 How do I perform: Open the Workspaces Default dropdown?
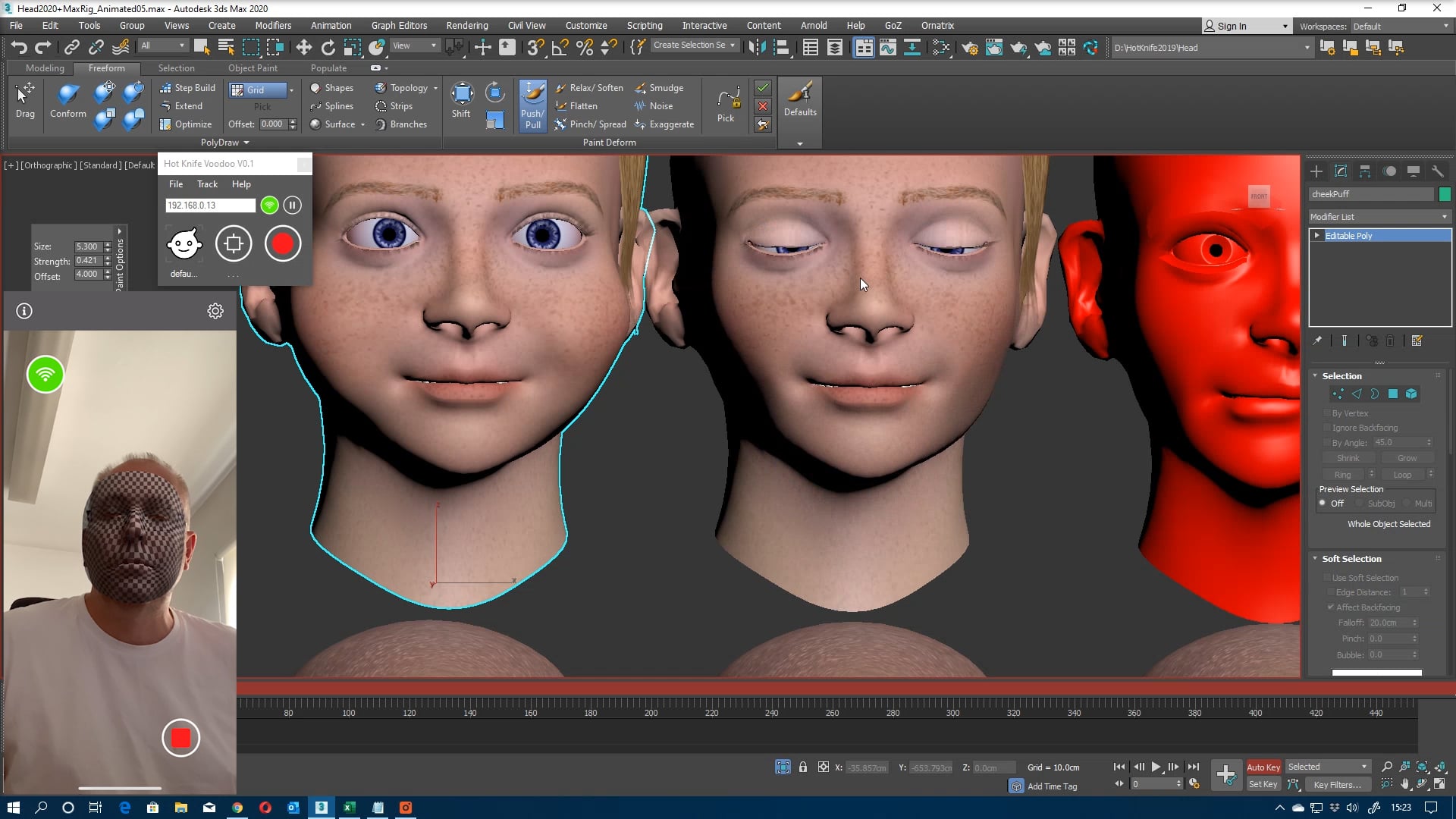coord(1399,25)
